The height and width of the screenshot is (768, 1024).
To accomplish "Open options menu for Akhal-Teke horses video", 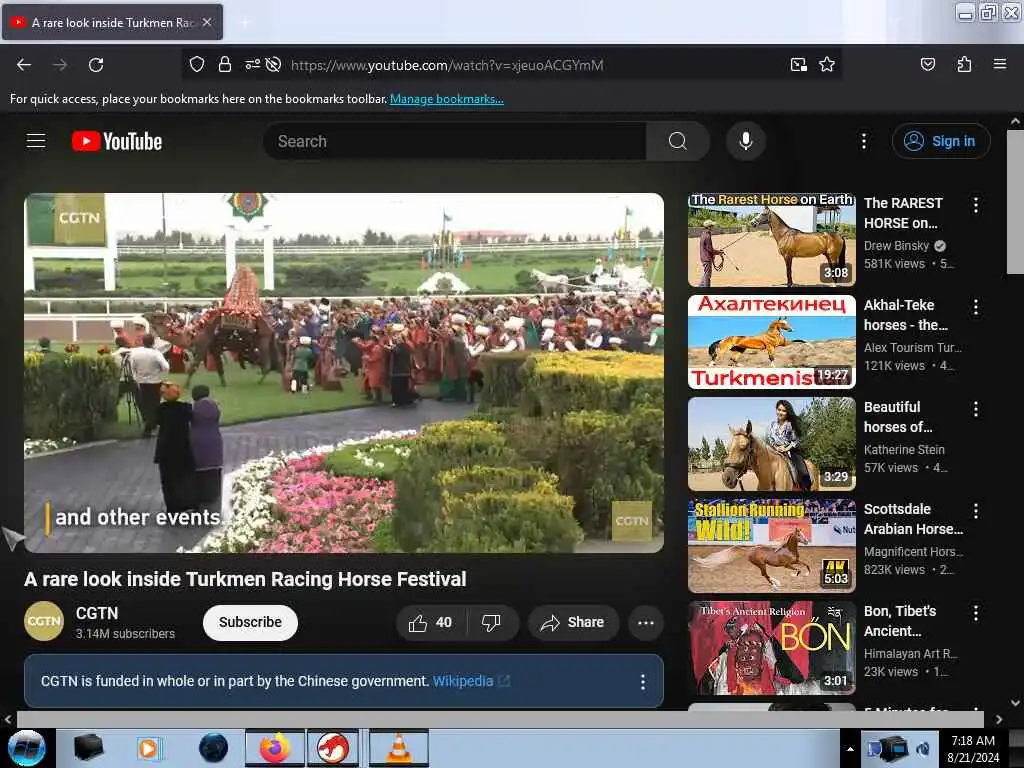I will 976,306.
